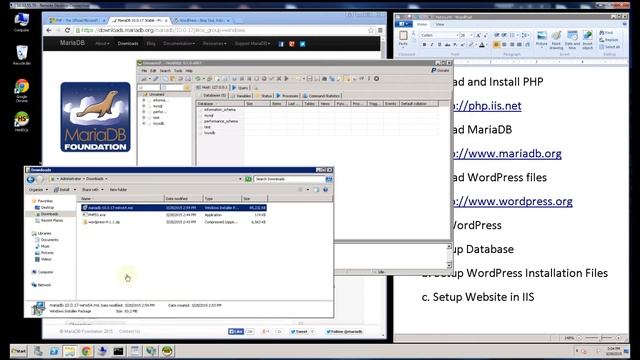Open the HeidiSQL Edit menu

(x=153, y=71)
